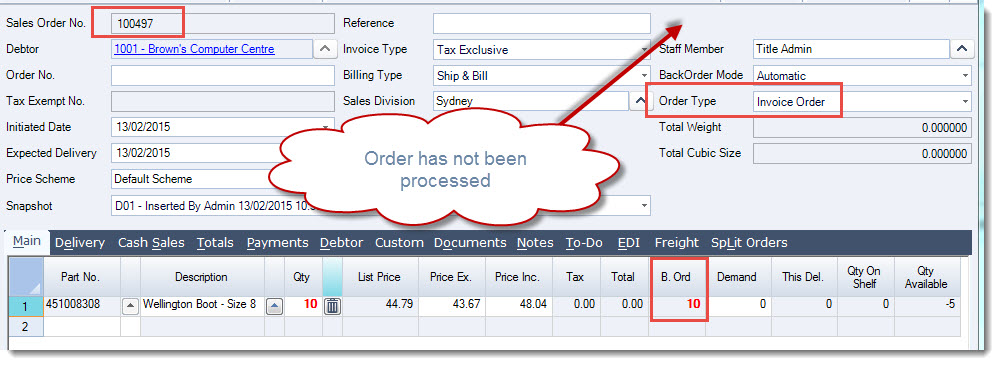Open the Billing Type dropdown

tap(645, 75)
